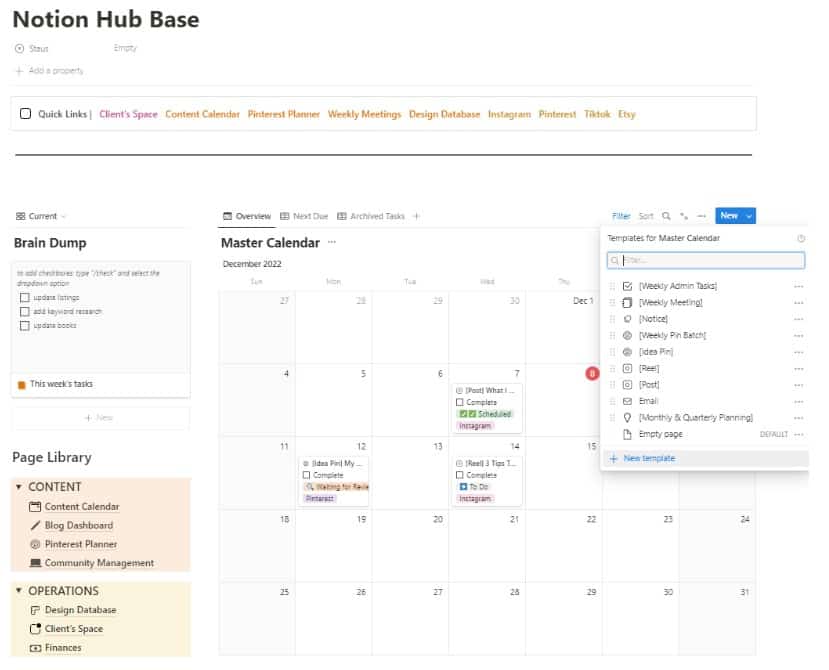Collapse the OPERATIONS toggle section
The height and width of the screenshot is (670, 829).
click(x=19, y=590)
